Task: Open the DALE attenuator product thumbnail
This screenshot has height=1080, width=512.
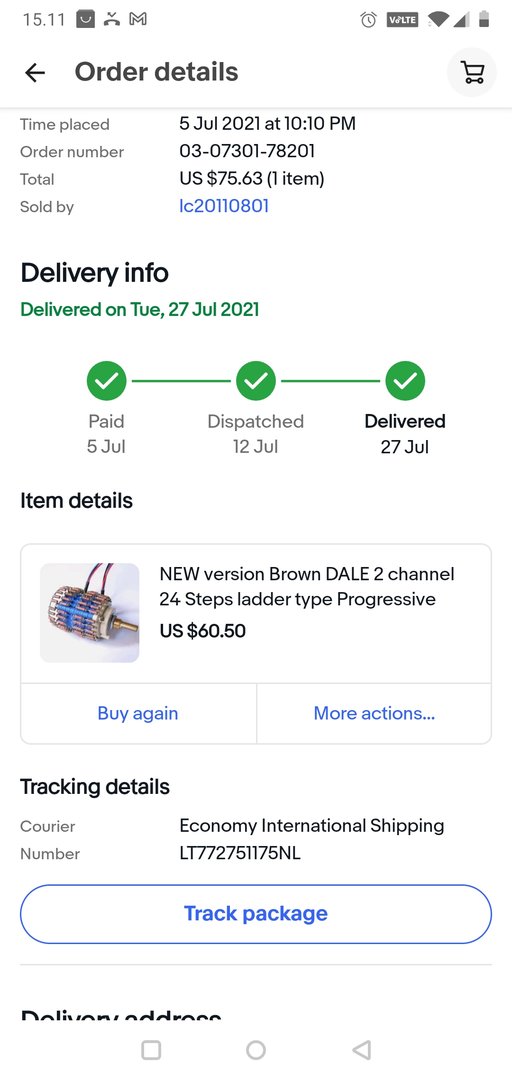Action: tap(90, 613)
